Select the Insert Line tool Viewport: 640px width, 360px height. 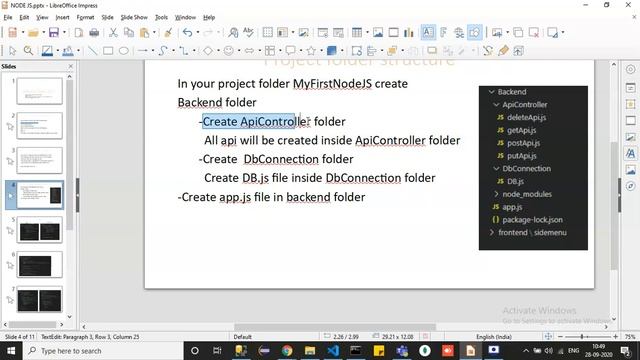[x=93, y=51]
